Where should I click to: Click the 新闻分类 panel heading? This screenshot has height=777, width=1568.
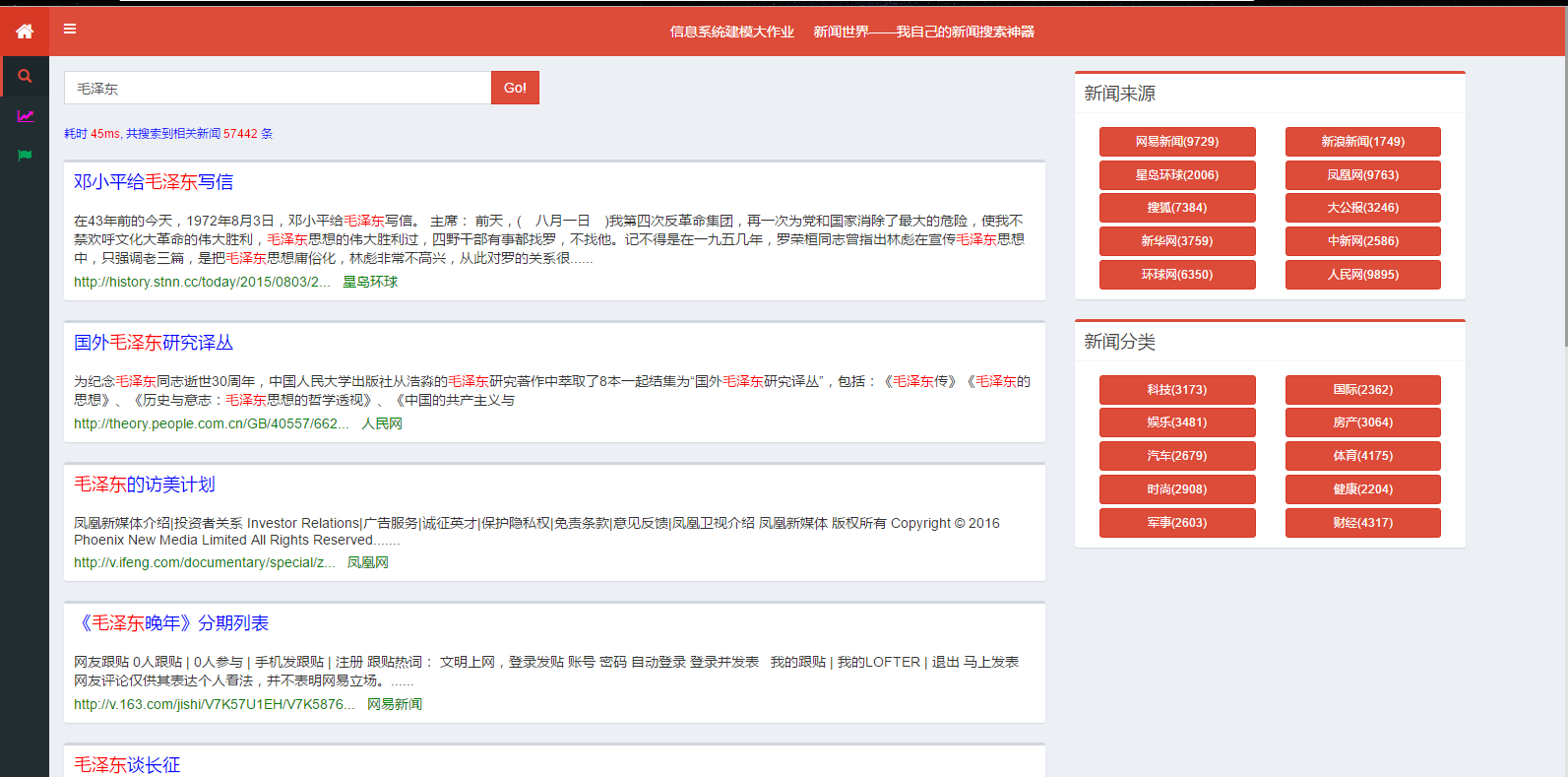point(1120,342)
